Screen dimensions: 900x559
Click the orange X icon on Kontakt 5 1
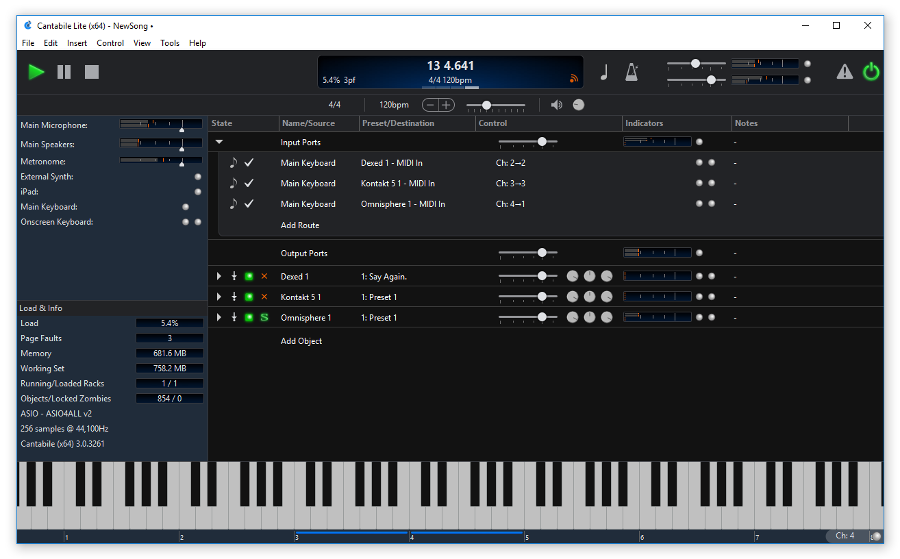(x=264, y=297)
